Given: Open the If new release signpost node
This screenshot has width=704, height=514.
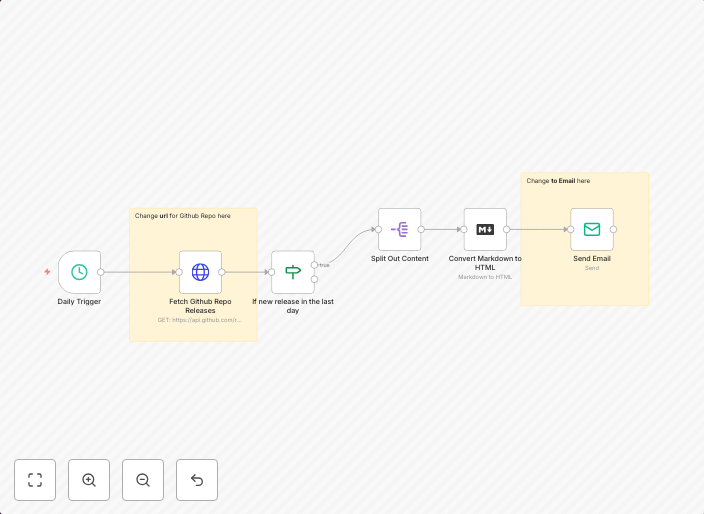Looking at the screenshot, I should (292, 272).
